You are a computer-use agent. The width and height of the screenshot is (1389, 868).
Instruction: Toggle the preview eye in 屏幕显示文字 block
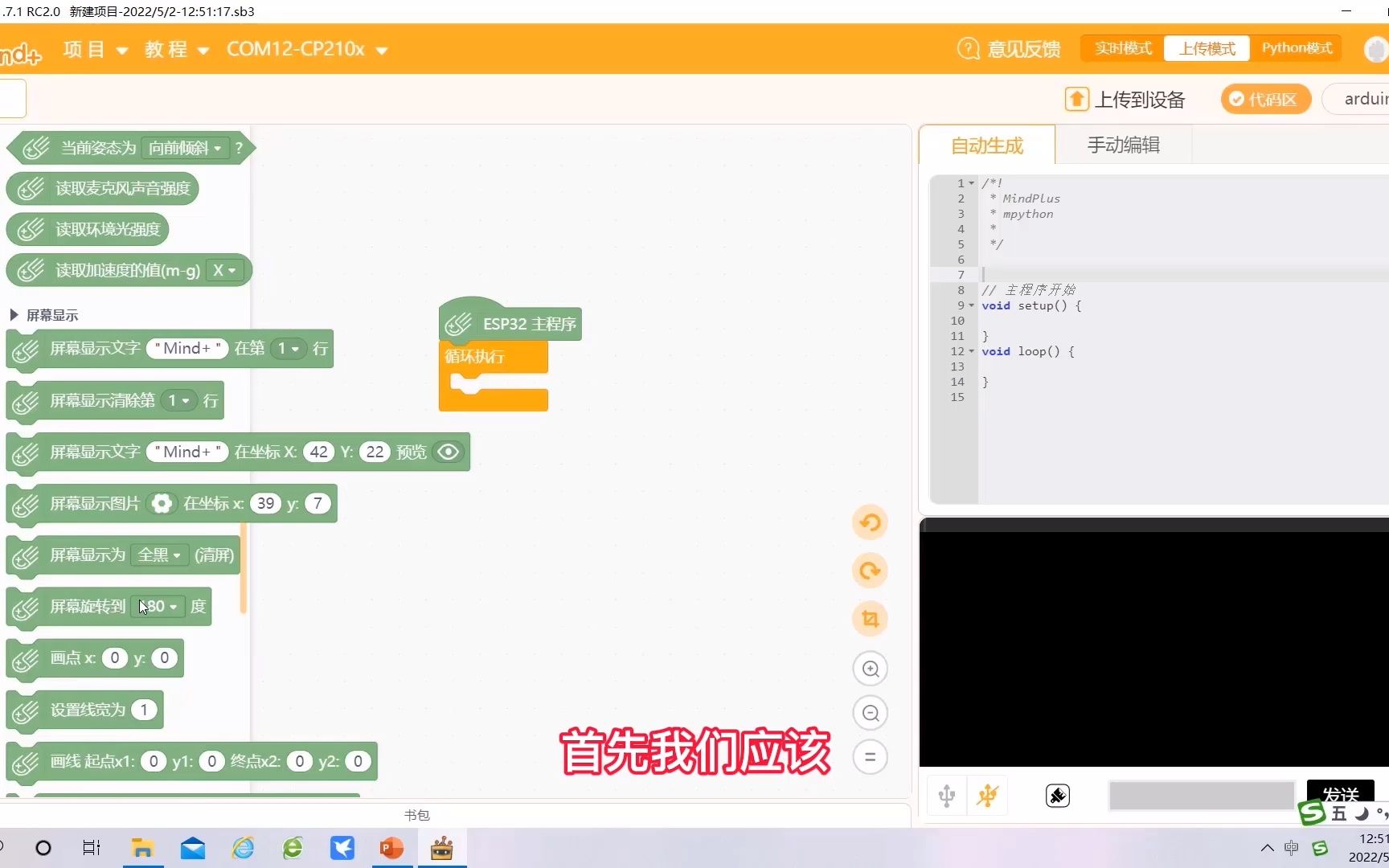[x=449, y=452]
